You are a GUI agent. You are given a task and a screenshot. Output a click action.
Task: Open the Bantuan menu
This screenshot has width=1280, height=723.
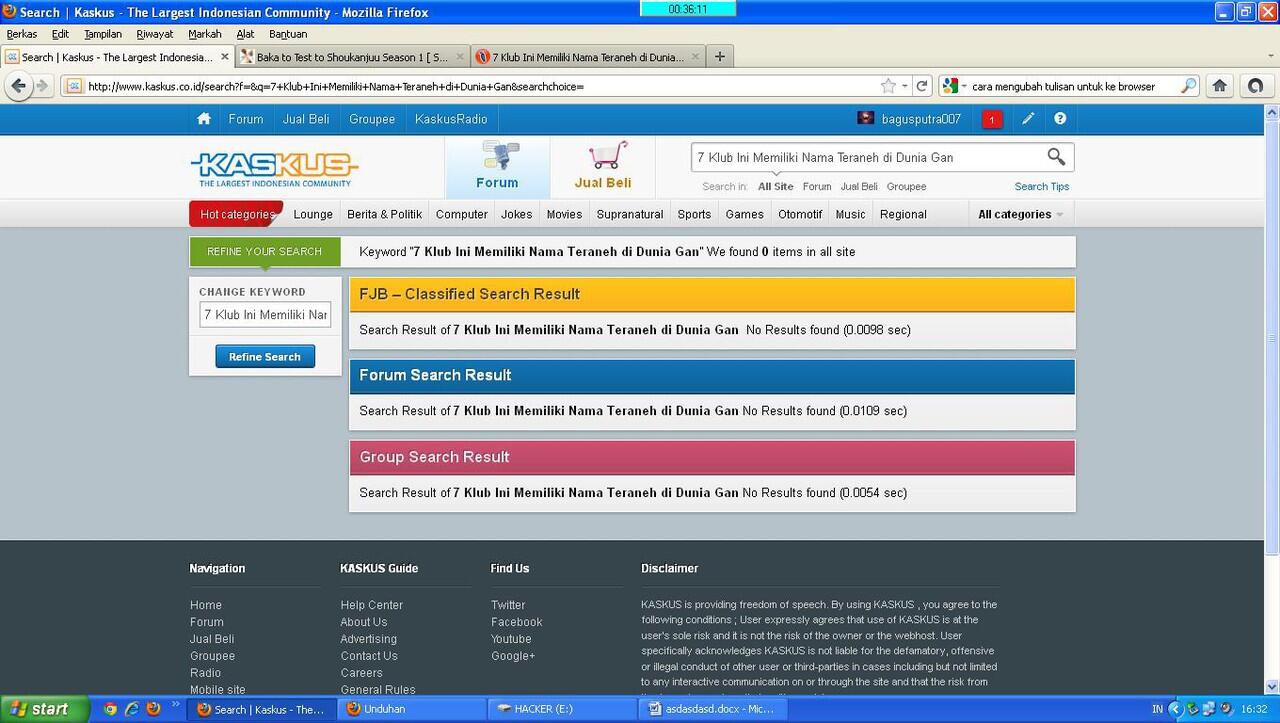tap(288, 34)
